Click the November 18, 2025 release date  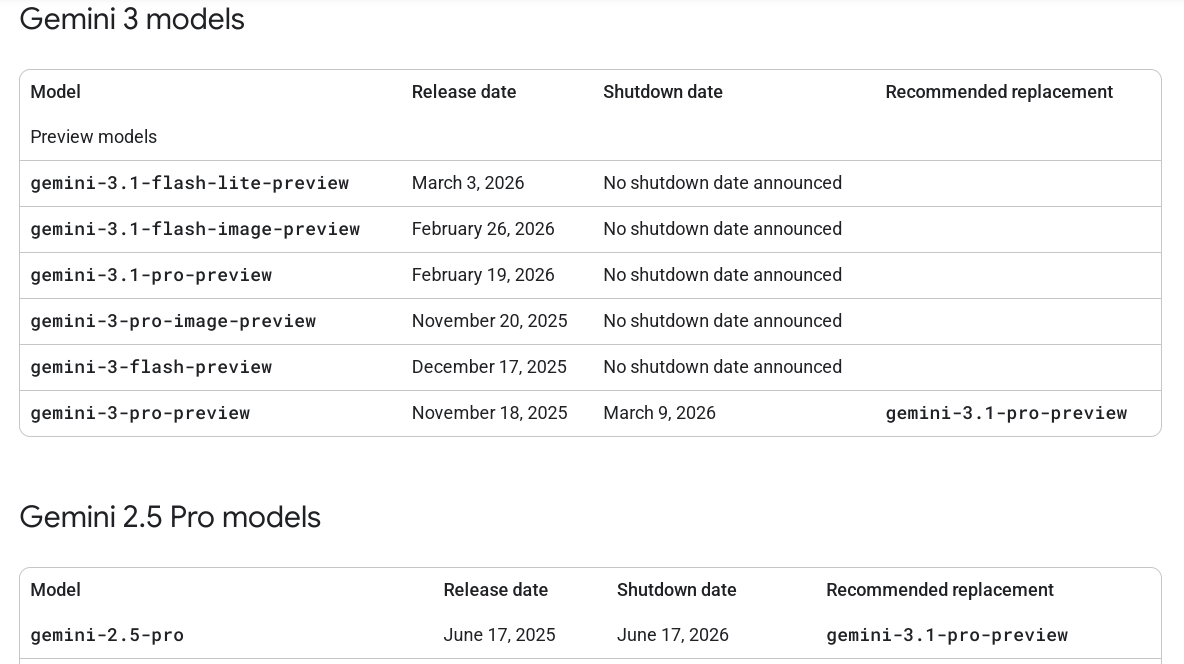coord(489,413)
